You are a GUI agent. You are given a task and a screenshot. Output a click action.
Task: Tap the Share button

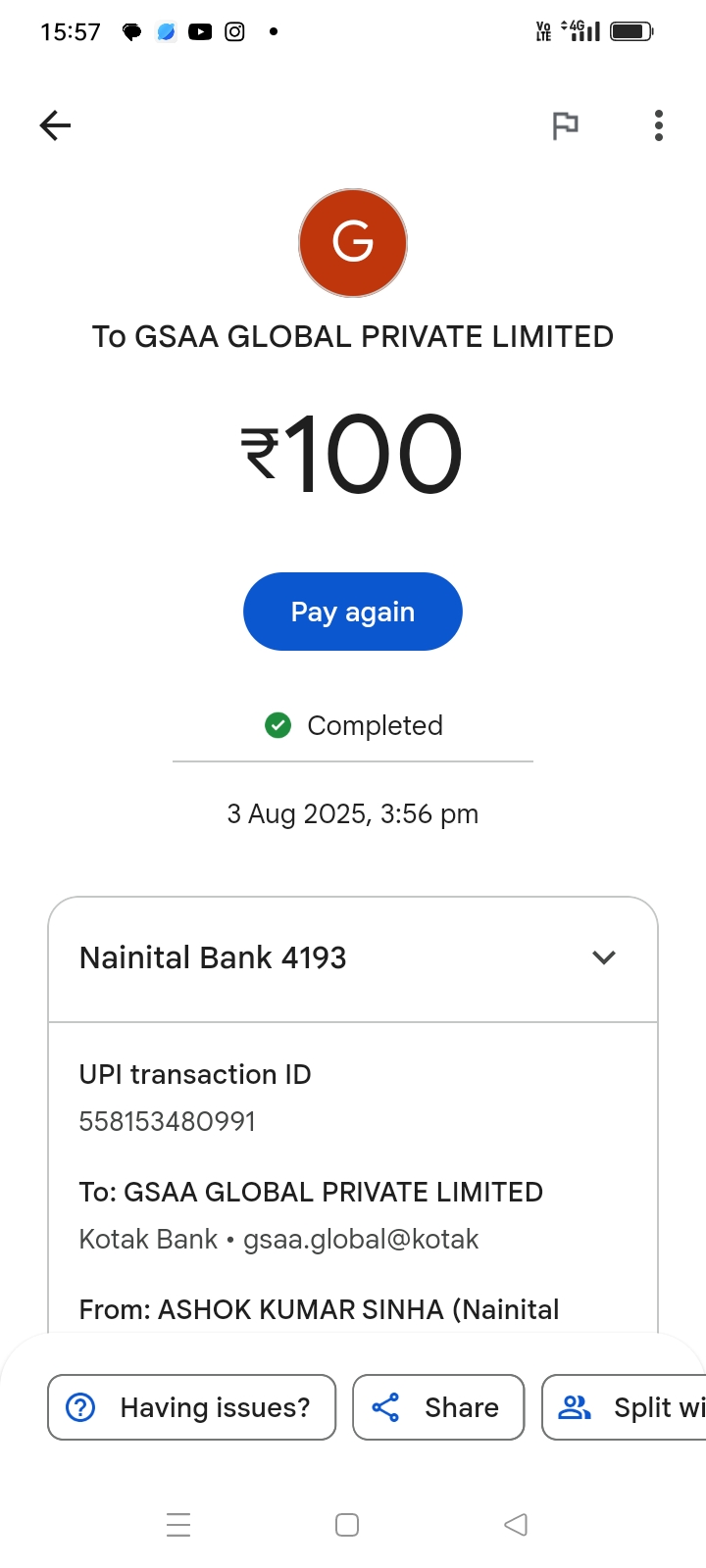(x=438, y=1407)
